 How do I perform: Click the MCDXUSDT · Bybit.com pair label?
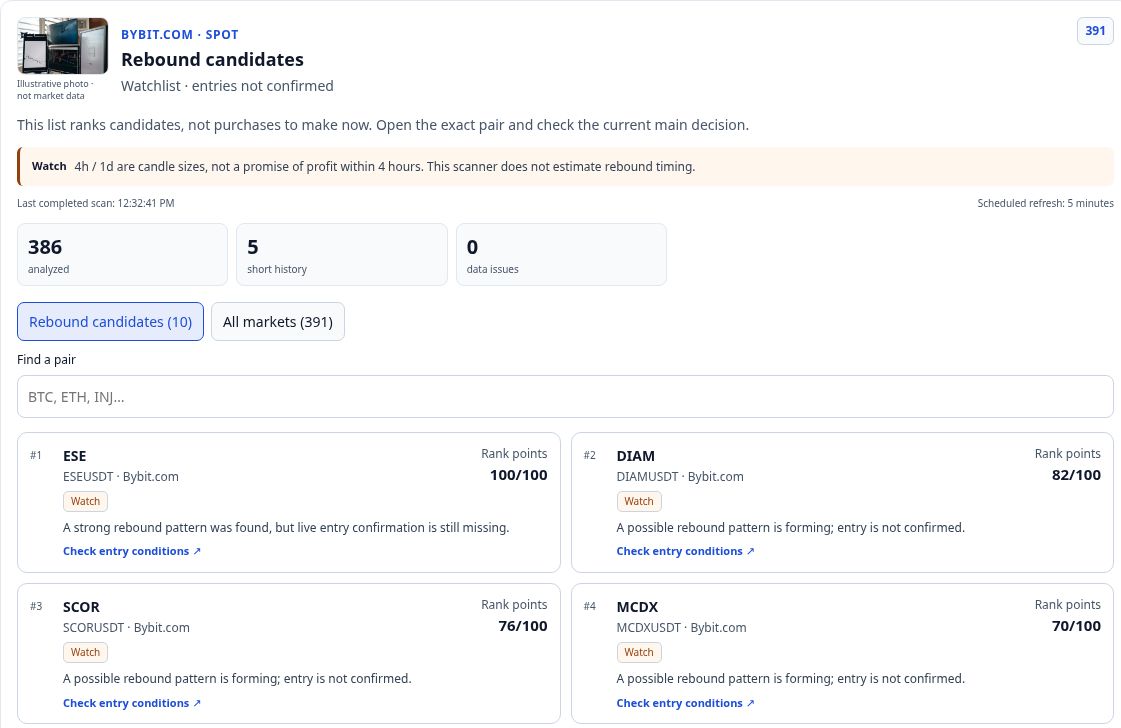pyautogui.click(x=681, y=628)
